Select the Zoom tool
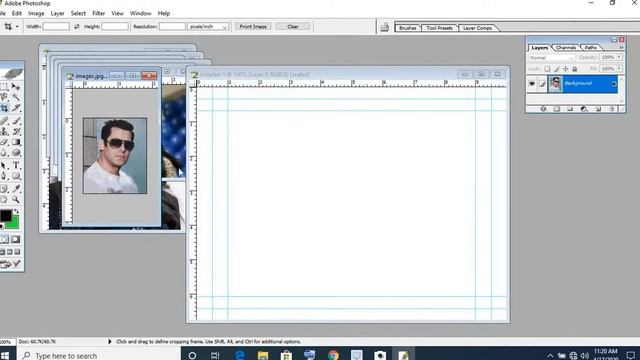Viewport: 640px width, 360px height. (x=16, y=200)
